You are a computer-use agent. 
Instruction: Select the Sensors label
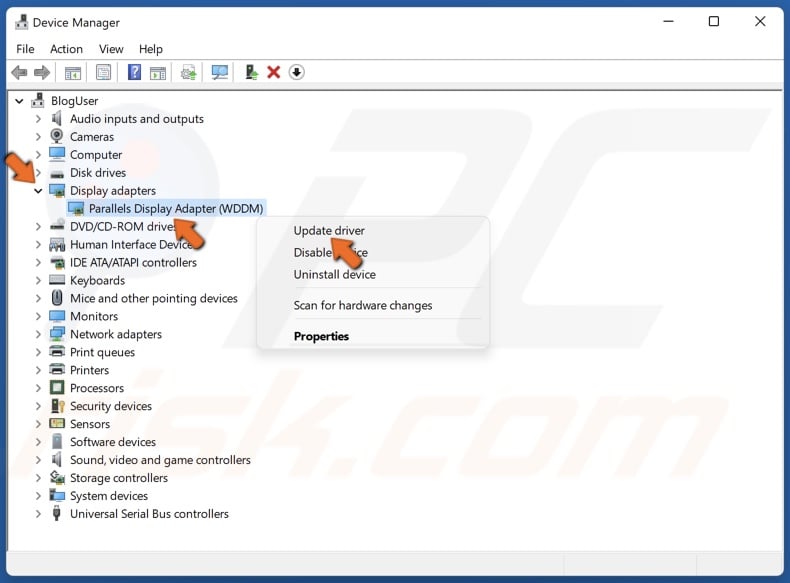90,424
